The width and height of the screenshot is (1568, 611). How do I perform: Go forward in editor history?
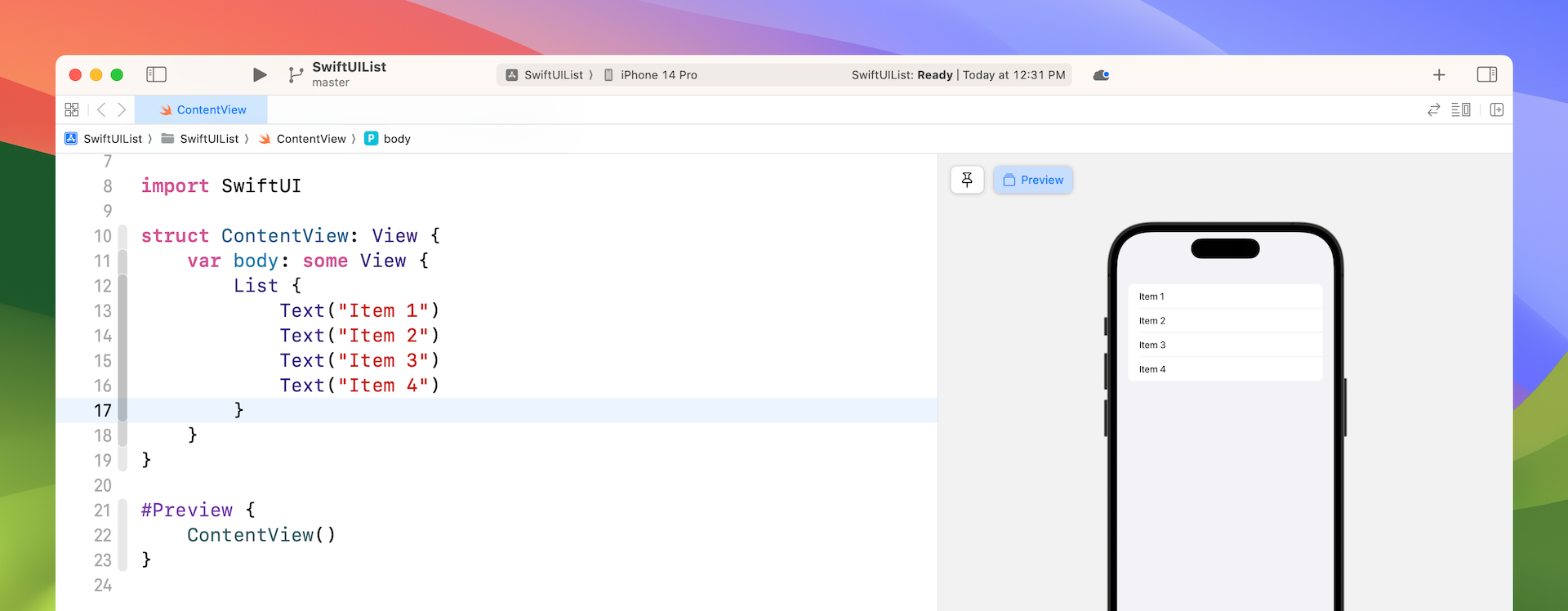point(122,109)
